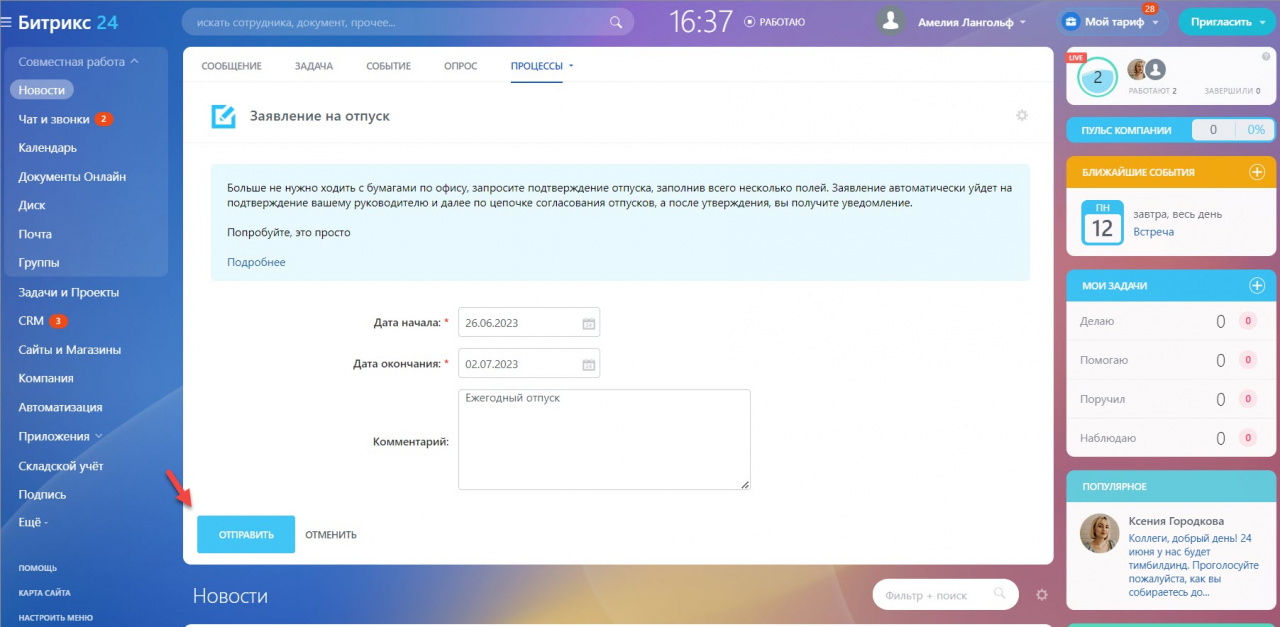
Task: Click the search magnifier in top bar
Action: (x=616, y=22)
